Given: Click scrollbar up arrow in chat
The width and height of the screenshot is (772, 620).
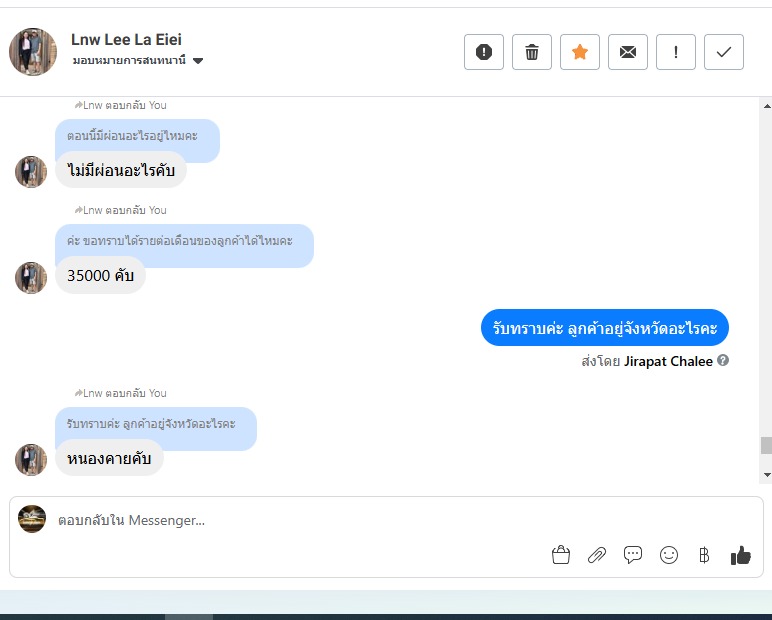Looking at the screenshot, I should tap(767, 106).
